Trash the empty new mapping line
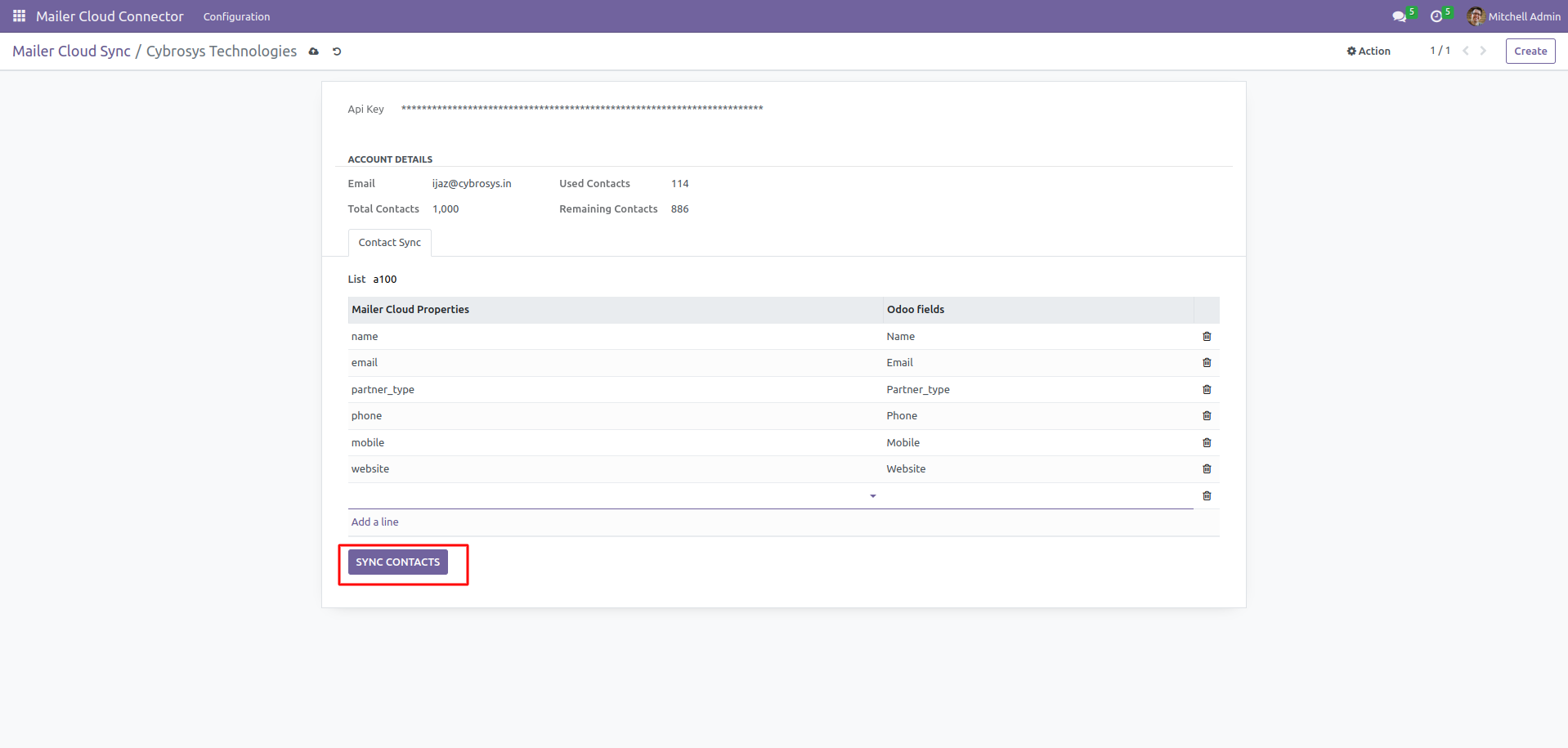Viewport: 1568px width, 748px height. tap(1207, 496)
